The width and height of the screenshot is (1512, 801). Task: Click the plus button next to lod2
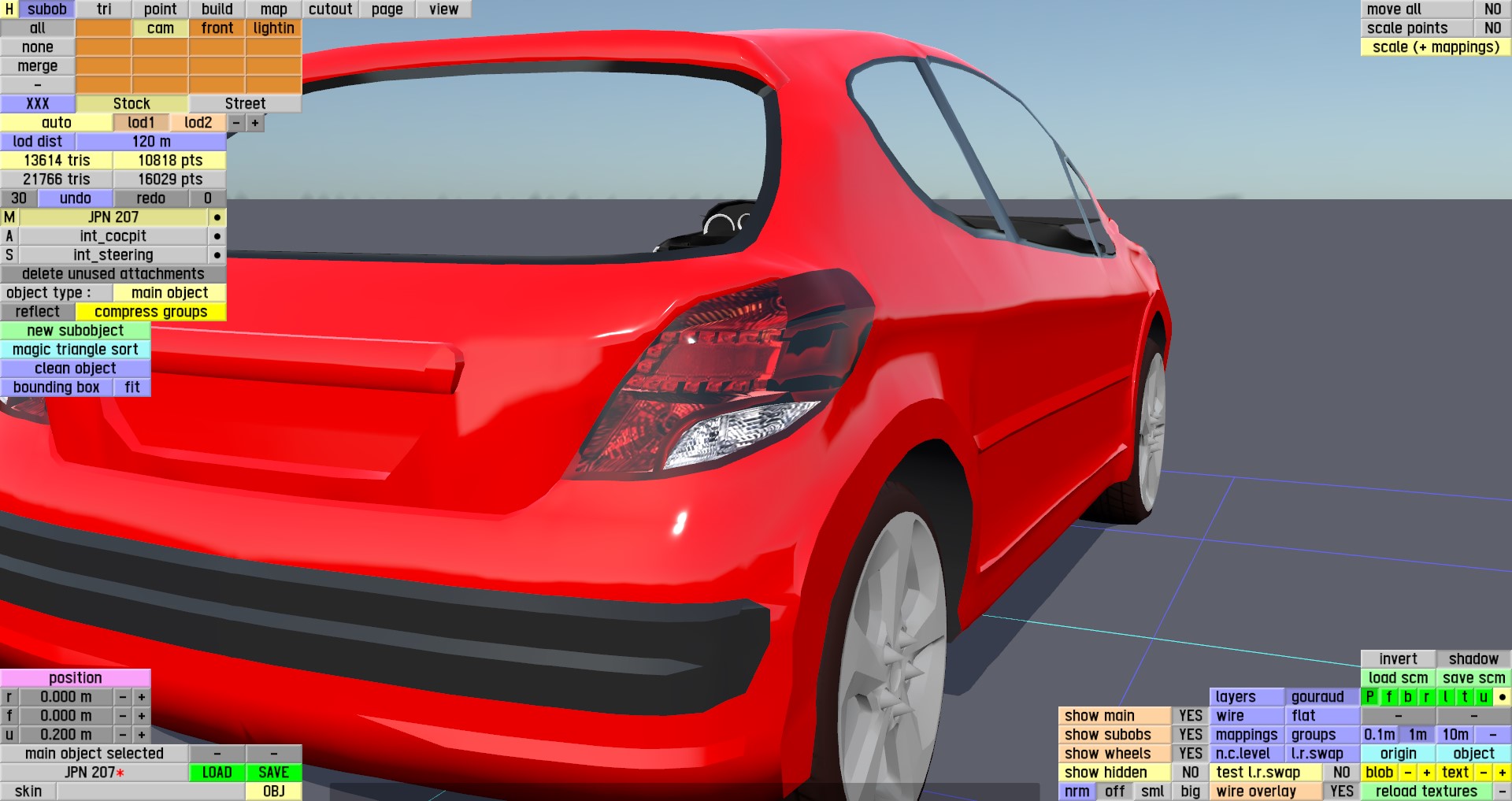pos(255,123)
